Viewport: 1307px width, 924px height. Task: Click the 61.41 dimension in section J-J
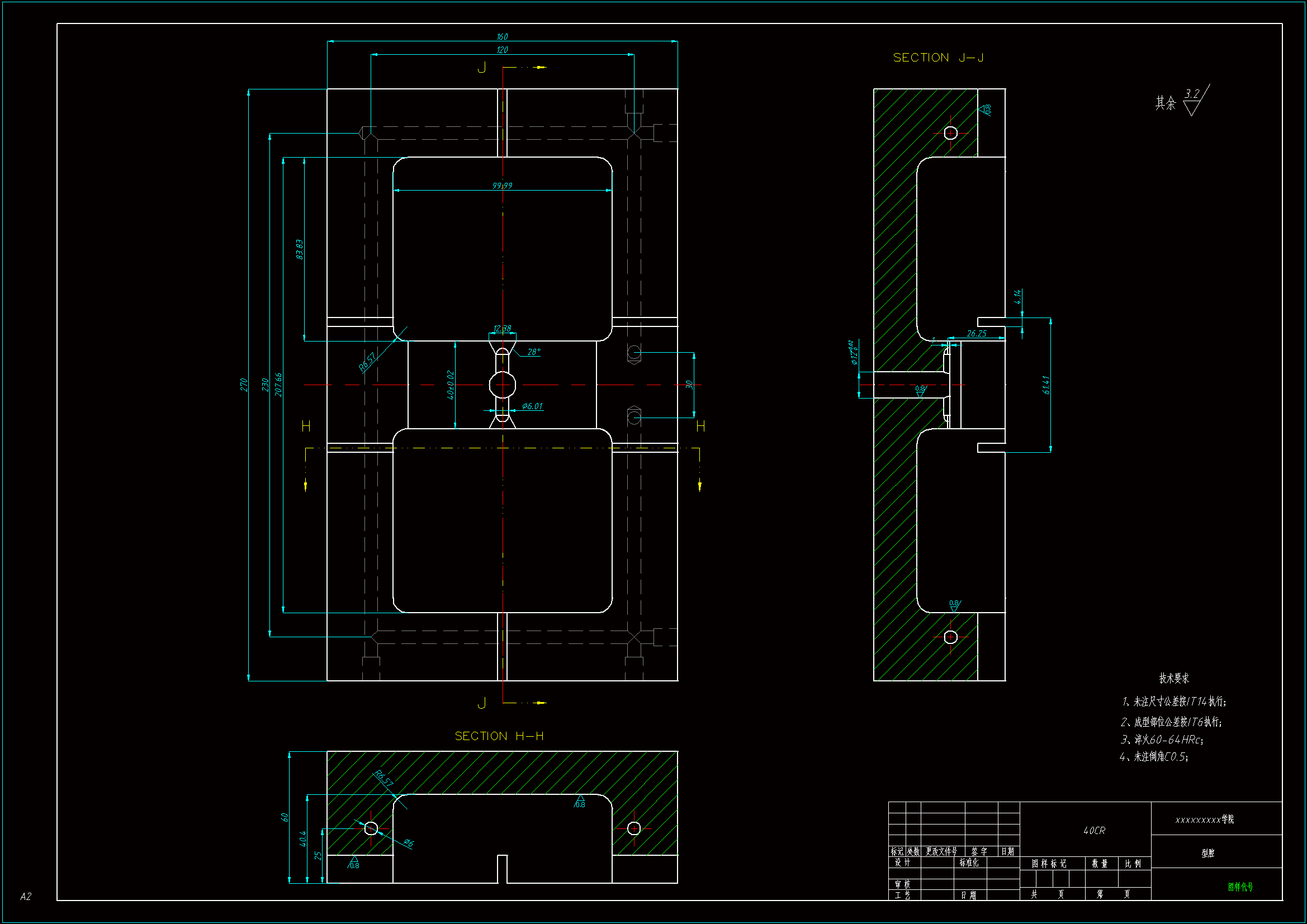1046,385
